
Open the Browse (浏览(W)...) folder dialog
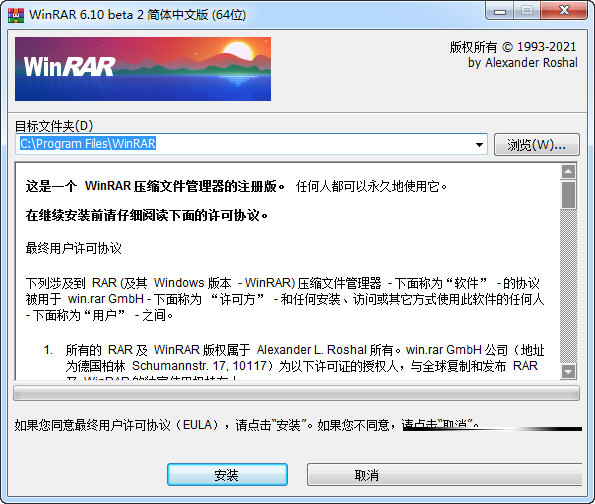[537, 145]
